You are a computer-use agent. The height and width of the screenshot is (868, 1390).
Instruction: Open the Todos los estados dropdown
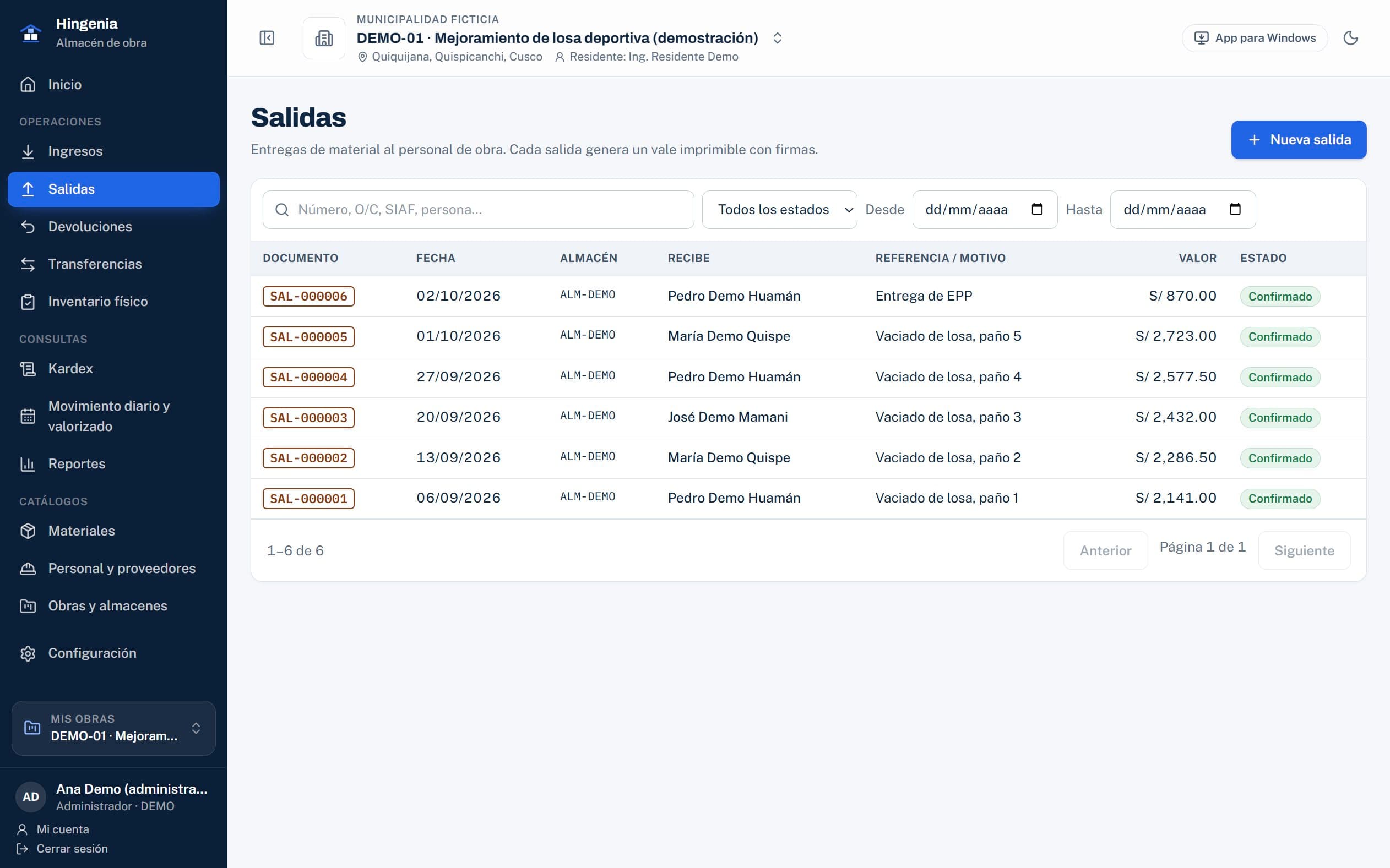[779, 210]
